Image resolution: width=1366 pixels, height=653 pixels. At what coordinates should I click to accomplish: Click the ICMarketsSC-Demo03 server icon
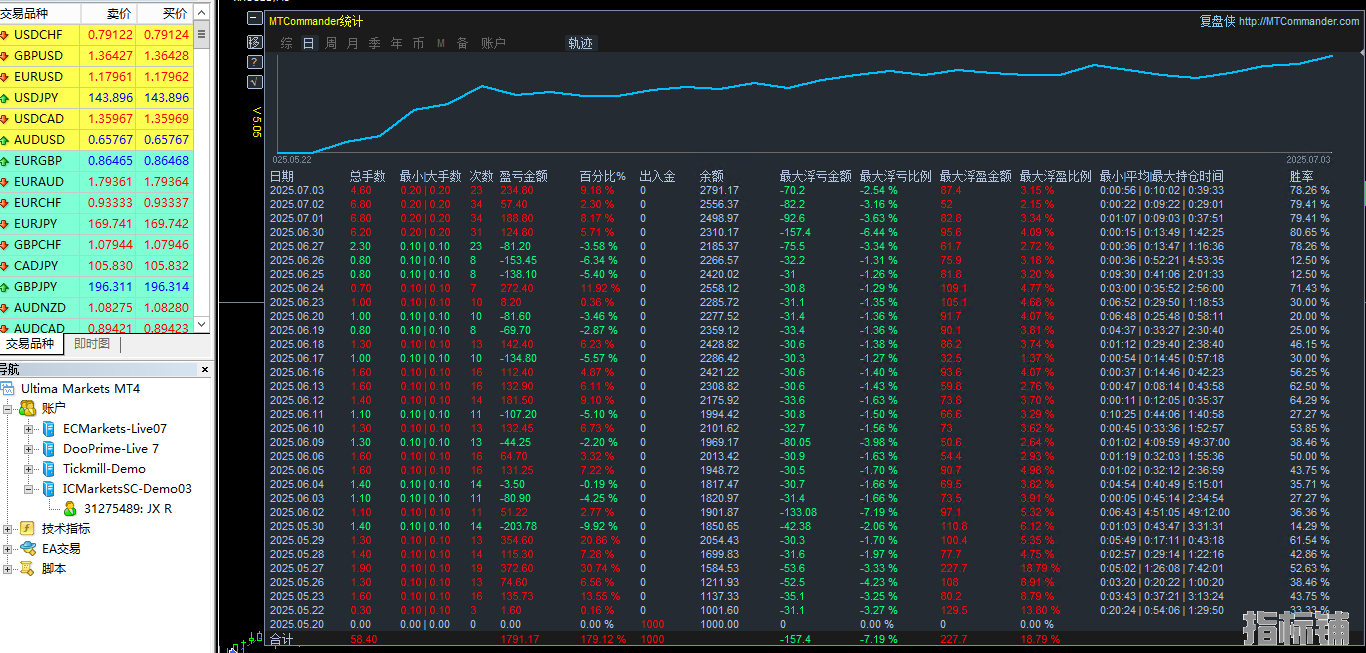coord(48,488)
